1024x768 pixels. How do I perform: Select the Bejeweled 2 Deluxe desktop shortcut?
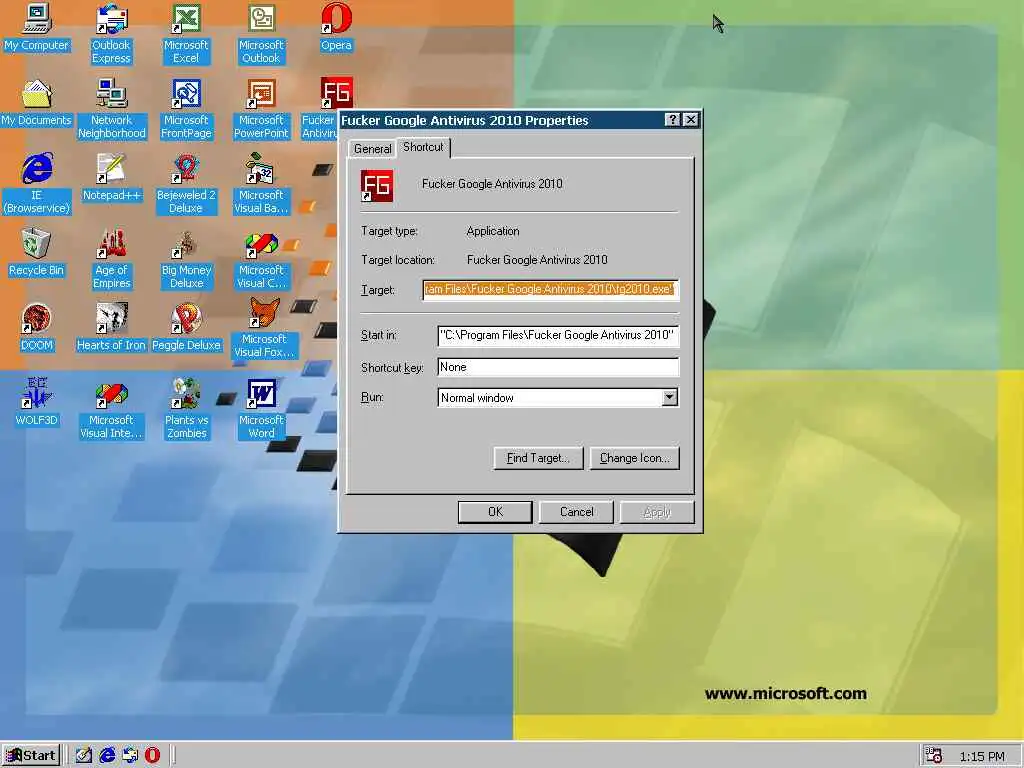point(186,184)
